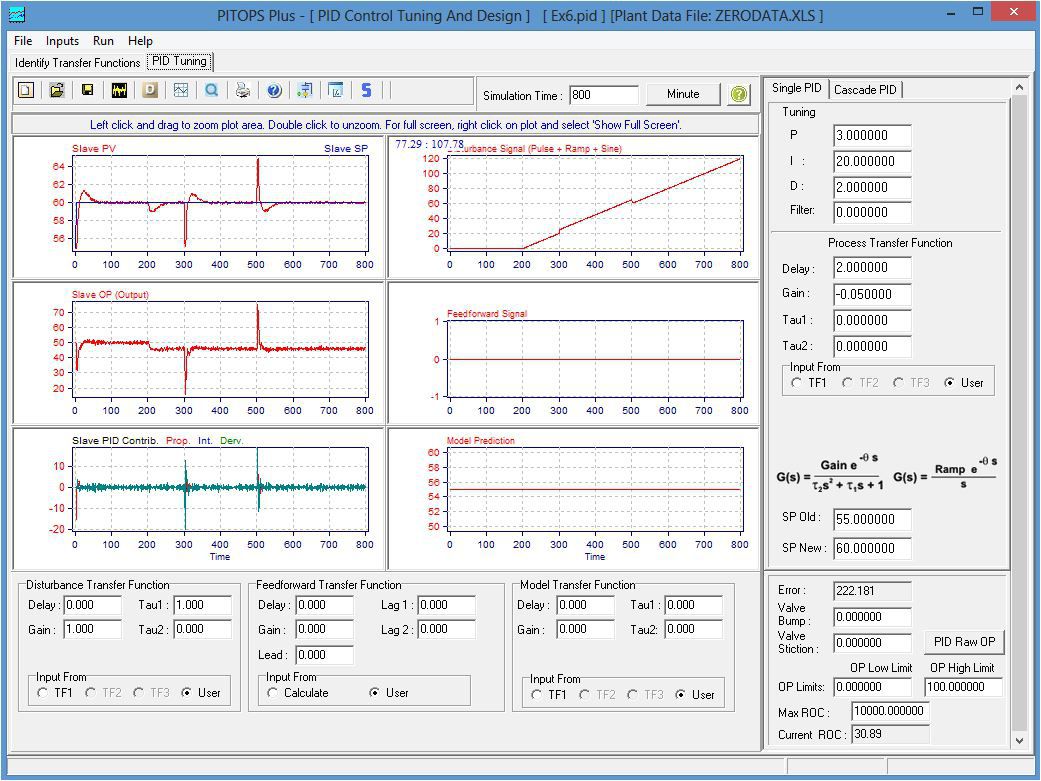Switch to the Cascade PID tab
This screenshot has width=1041, height=781.
tap(865, 90)
